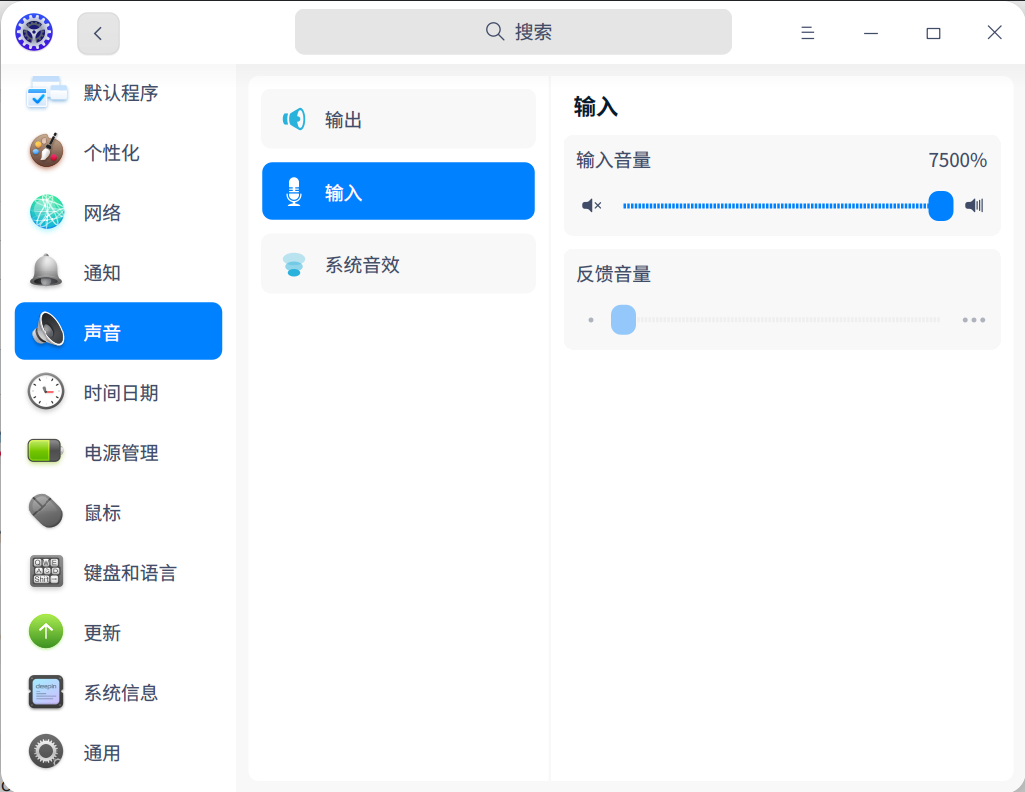
Task: Click the 通知 bell icon
Action: click(46, 271)
